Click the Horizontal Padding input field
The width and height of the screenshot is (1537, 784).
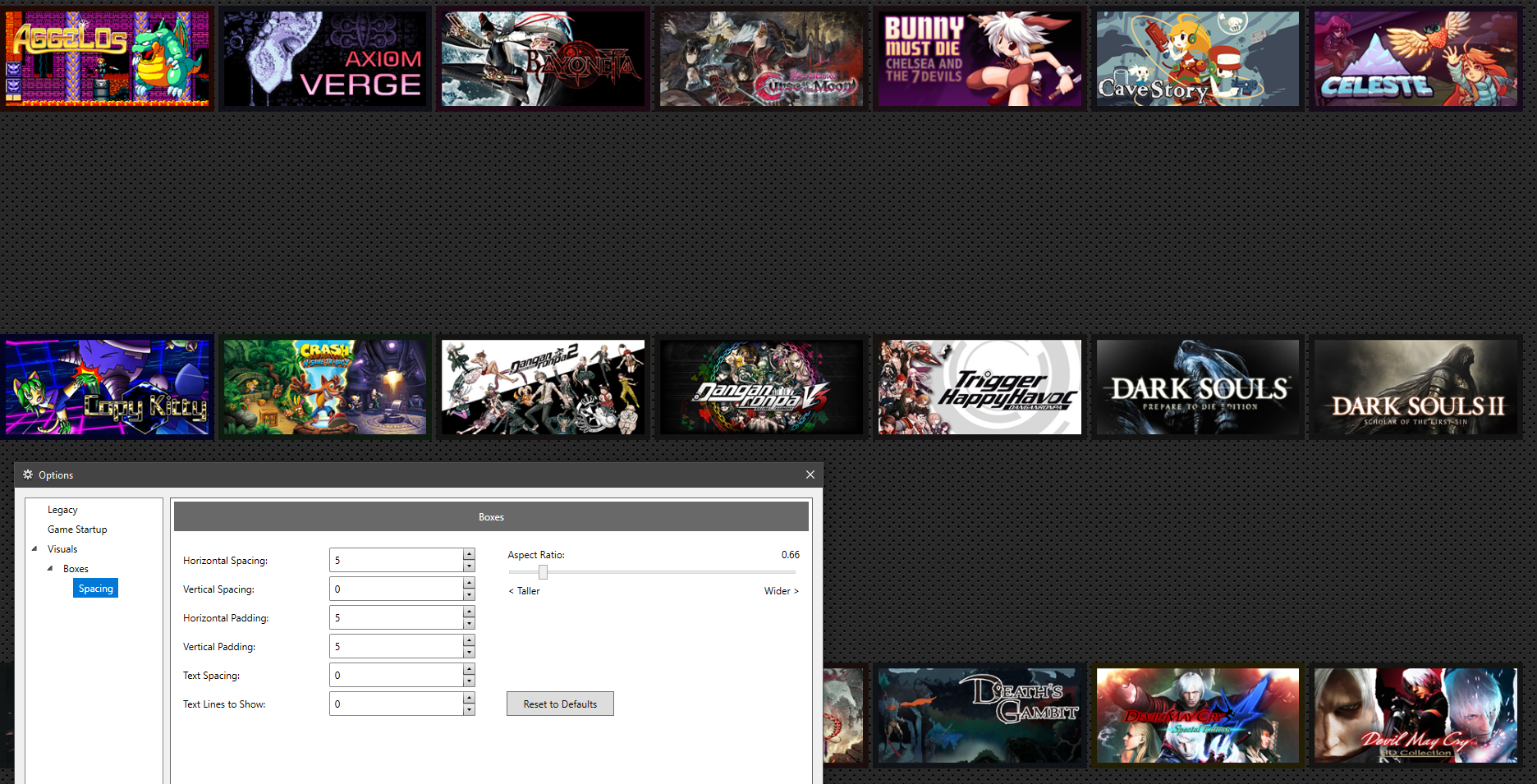click(397, 617)
